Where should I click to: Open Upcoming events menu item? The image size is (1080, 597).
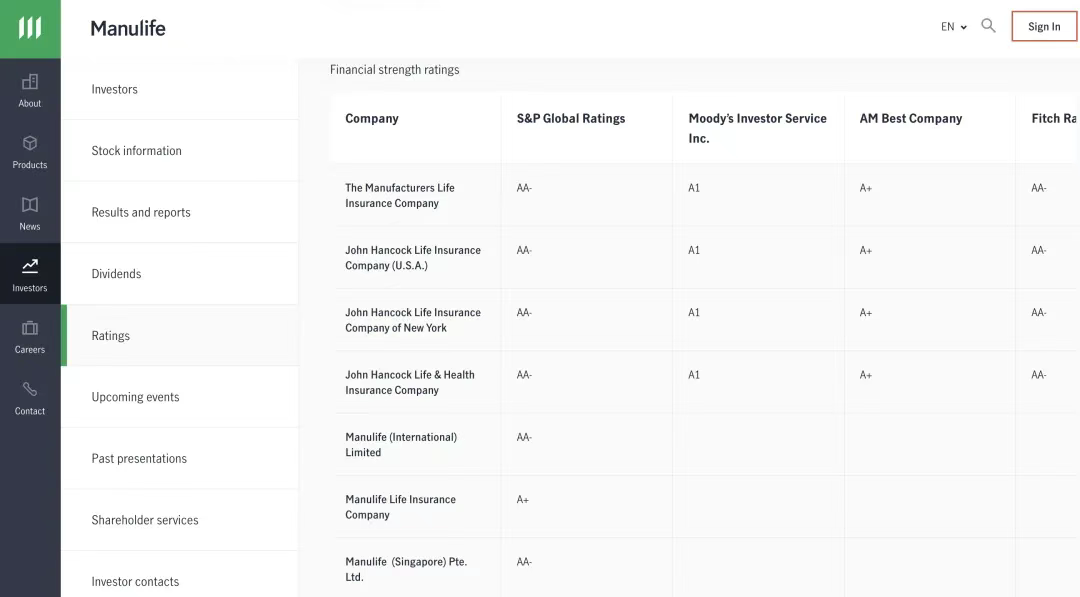click(180, 397)
